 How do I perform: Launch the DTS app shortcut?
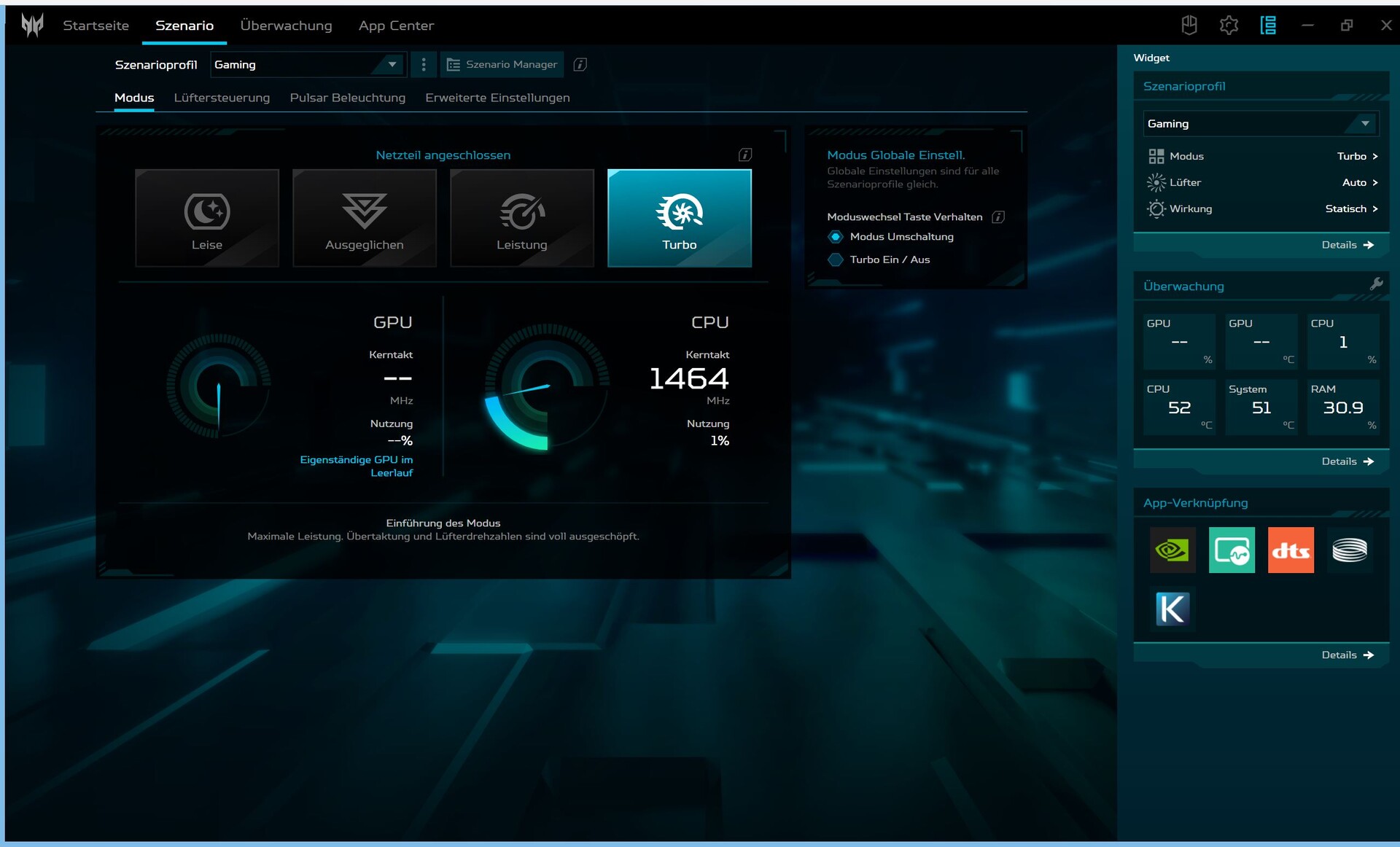coord(1290,550)
